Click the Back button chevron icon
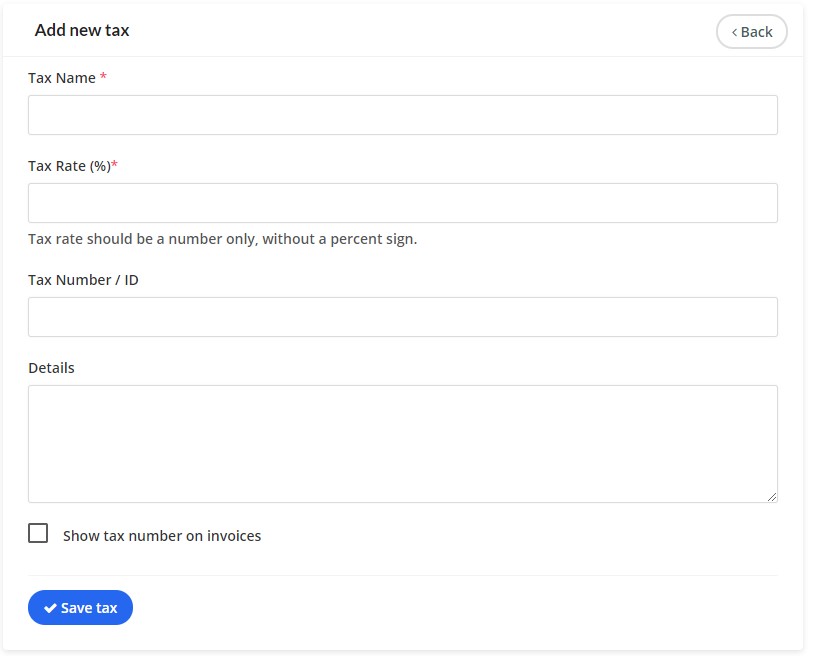The image size is (813, 656). (734, 32)
